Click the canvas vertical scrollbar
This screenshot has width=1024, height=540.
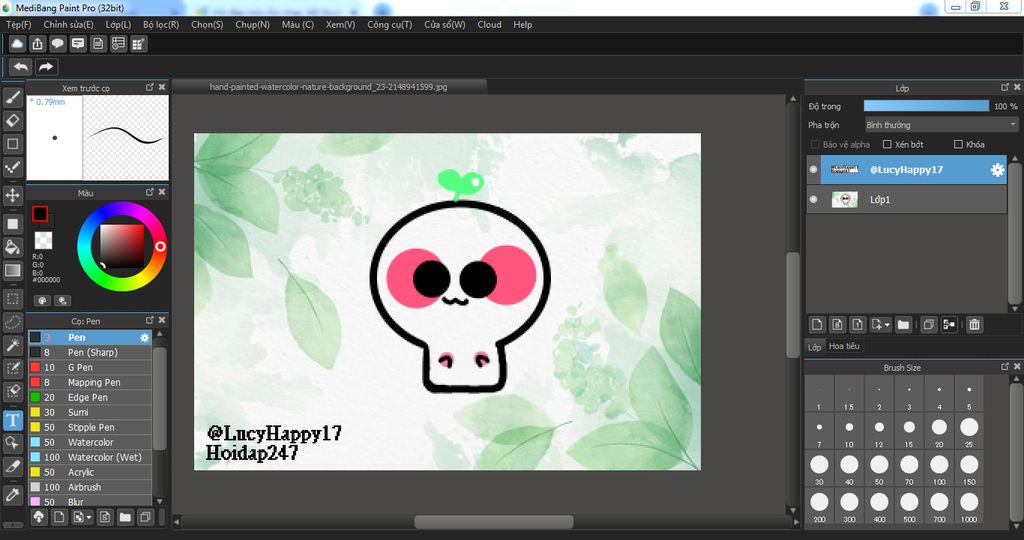pyautogui.click(x=793, y=305)
